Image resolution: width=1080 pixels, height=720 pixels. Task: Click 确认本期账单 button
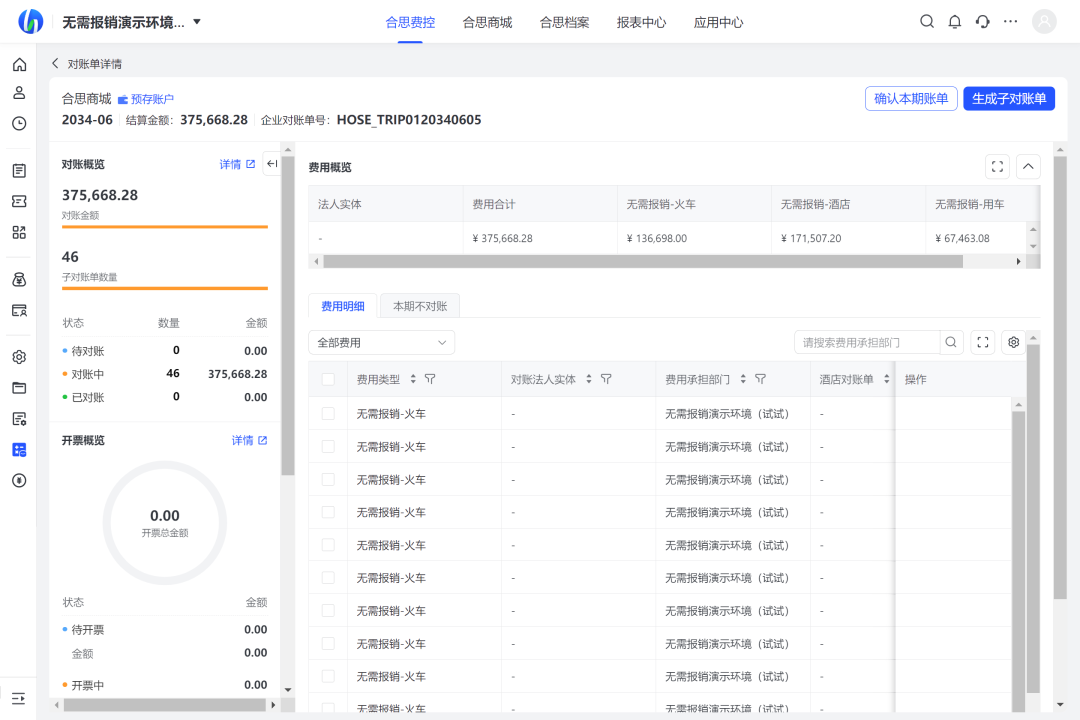pyautogui.click(x=911, y=99)
